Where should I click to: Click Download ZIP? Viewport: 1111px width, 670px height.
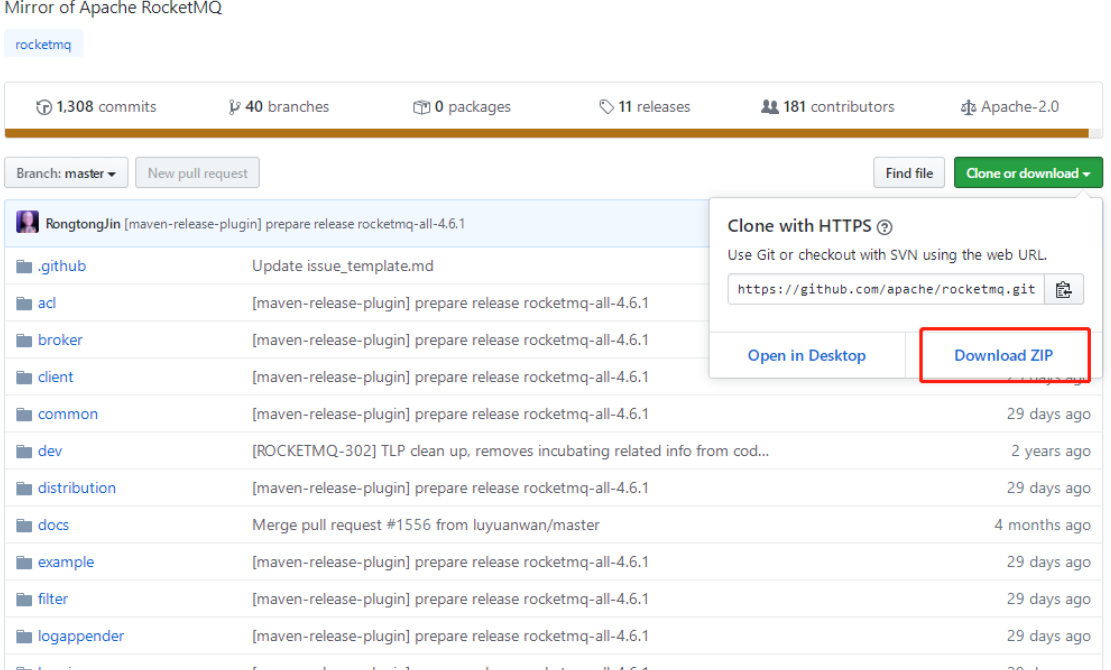1003,356
